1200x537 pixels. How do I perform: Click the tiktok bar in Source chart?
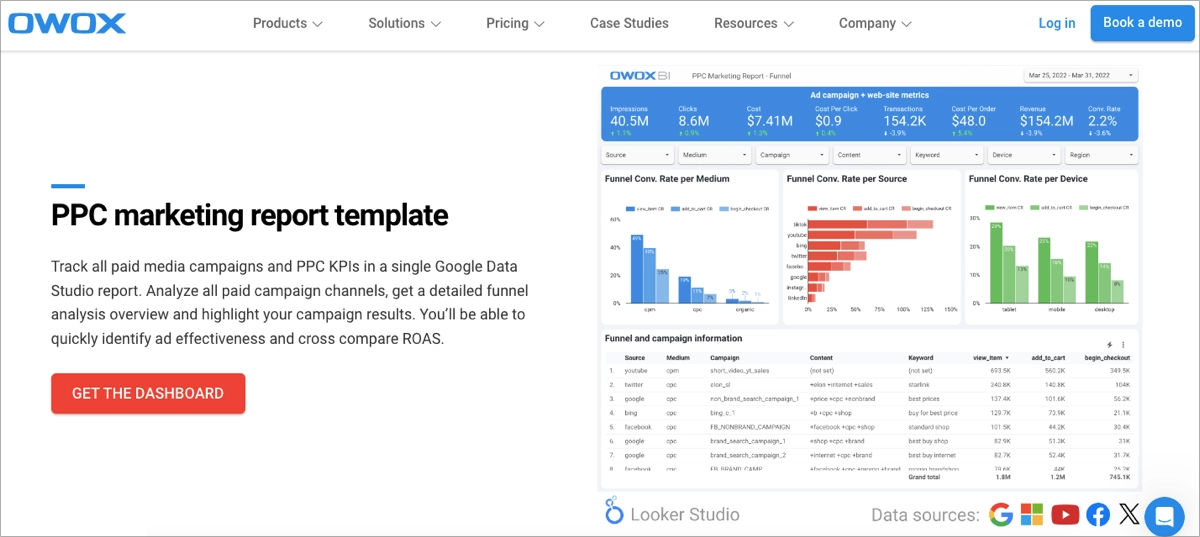click(869, 225)
